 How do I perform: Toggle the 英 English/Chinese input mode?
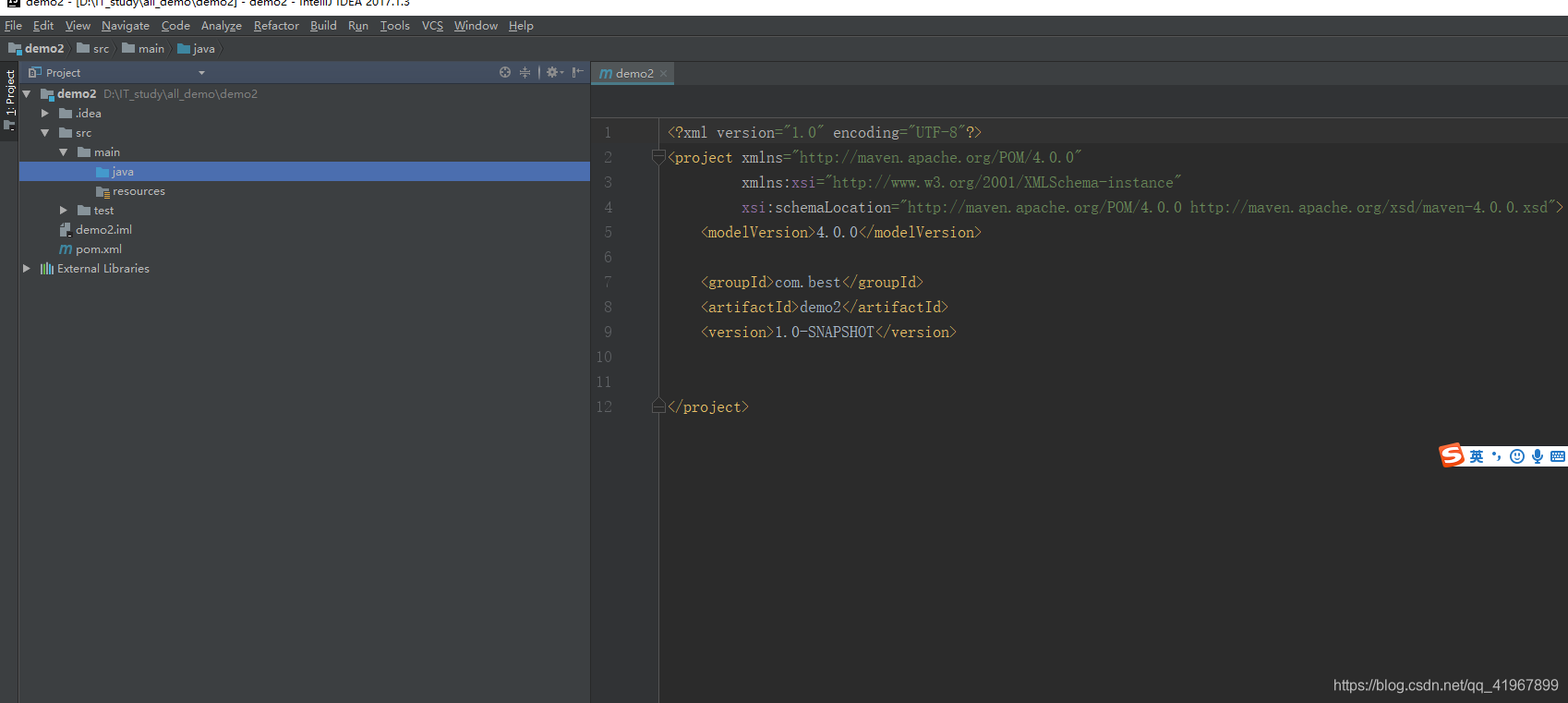[1477, 456]
